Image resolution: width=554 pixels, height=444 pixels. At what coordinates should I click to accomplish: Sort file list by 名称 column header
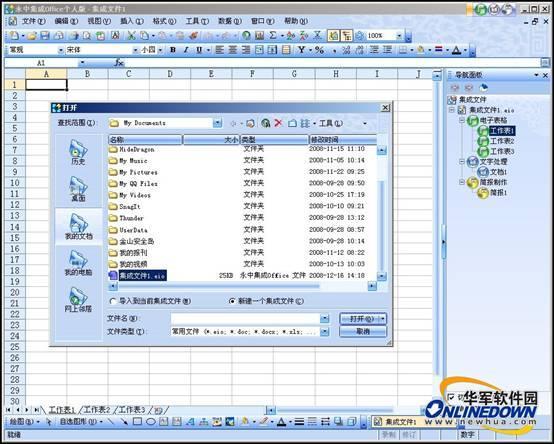pyautogui.click(x=145, y=140)
